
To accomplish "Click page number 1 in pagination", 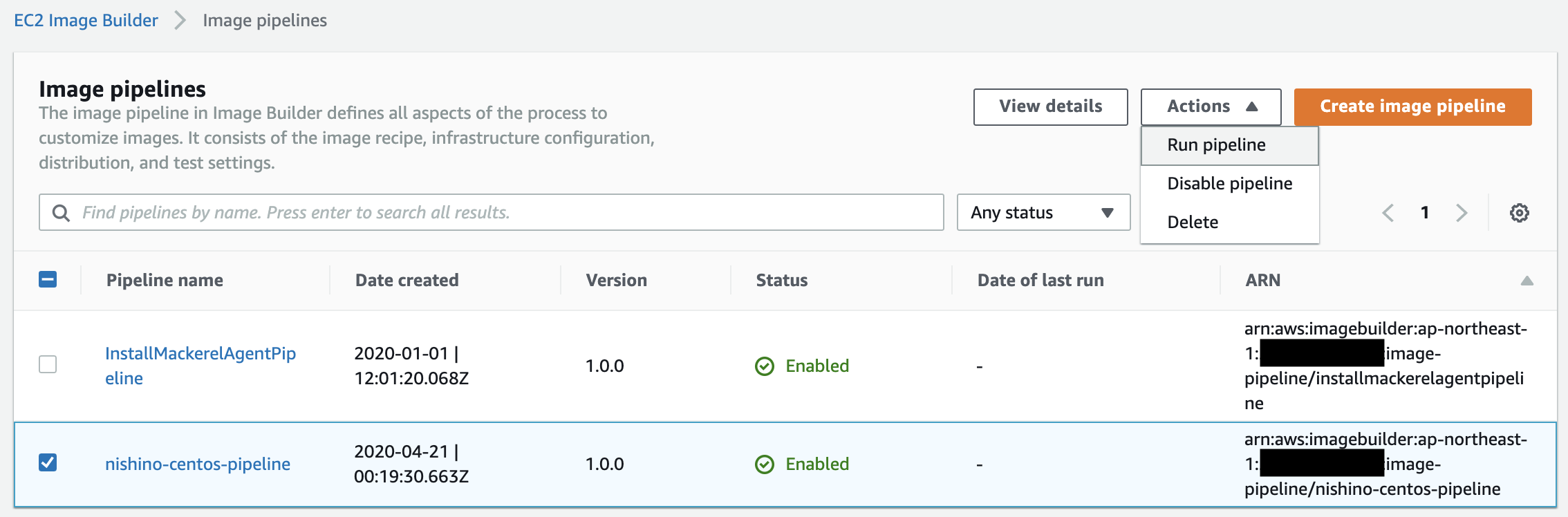I will [x=1424, y=213].
